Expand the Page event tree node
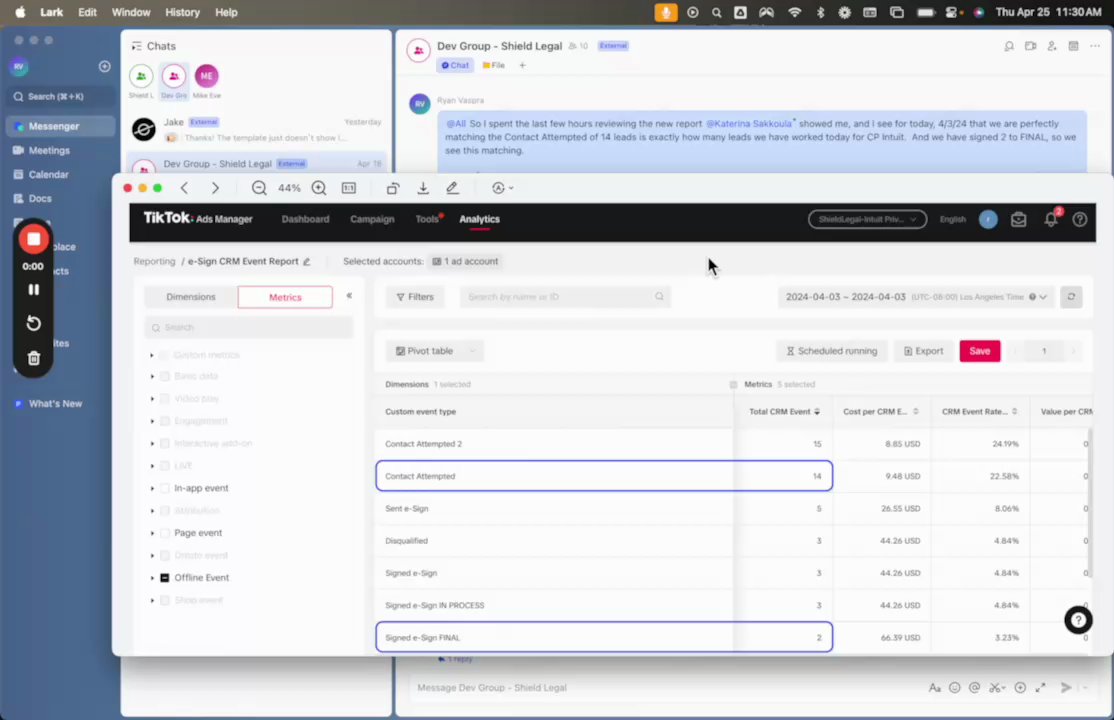Viewport: 1114px width, 720px height. coord(152,533)
